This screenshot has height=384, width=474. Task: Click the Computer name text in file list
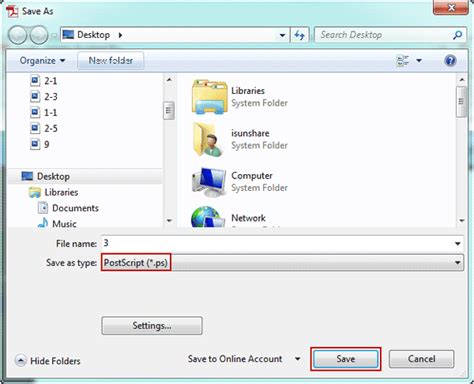[252, 175]
